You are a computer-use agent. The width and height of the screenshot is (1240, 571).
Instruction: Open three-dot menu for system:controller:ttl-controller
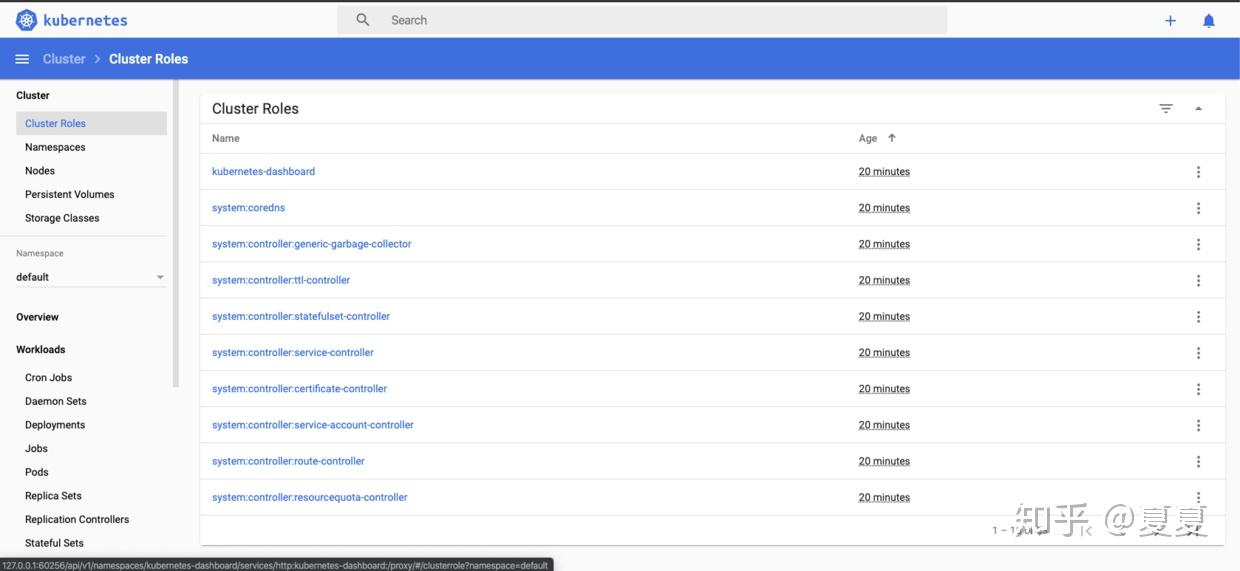click(x=1198, y=281)
